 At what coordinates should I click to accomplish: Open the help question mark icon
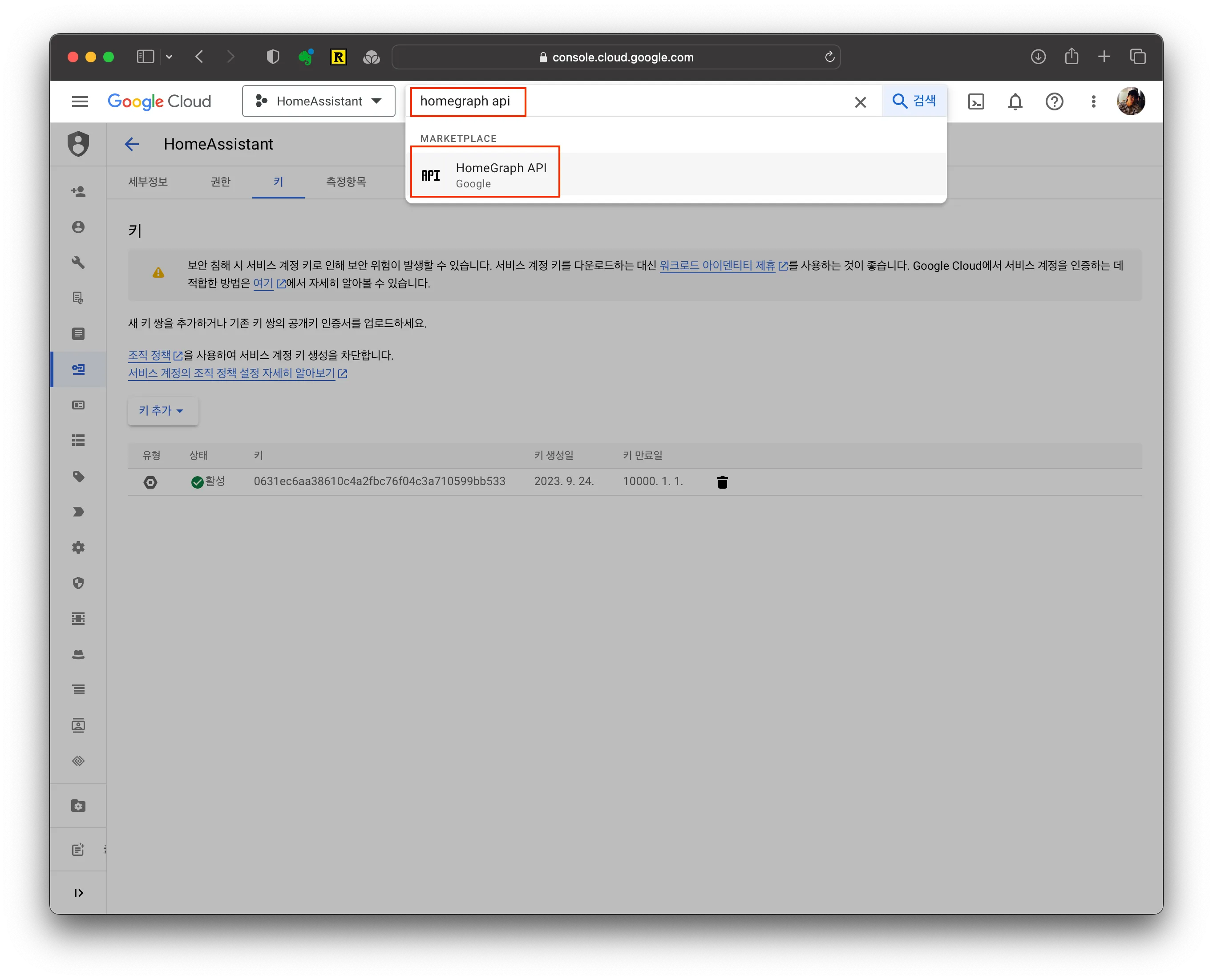point(1054,101)
